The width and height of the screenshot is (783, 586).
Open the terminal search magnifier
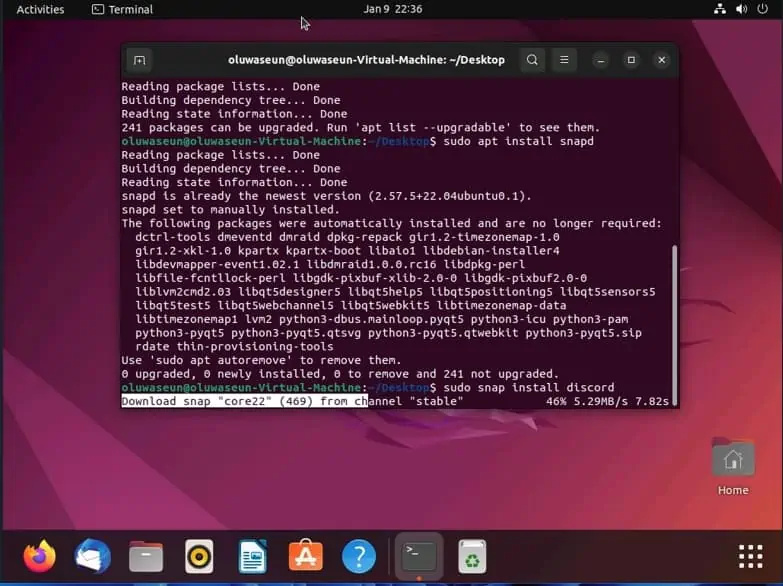(532, 60)
